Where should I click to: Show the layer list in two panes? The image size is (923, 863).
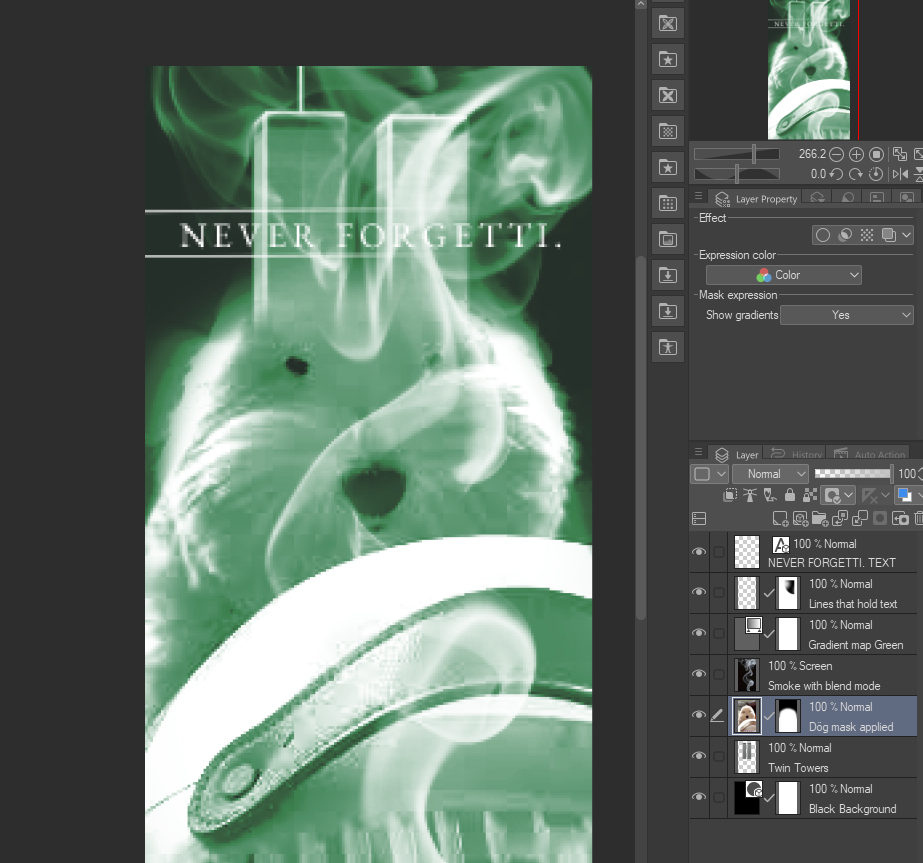(x=699, y=519)
